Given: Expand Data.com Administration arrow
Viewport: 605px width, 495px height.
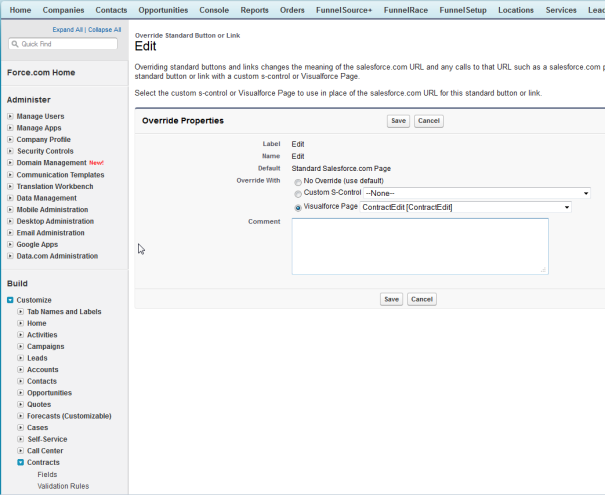Looking at the screenshot, I should [x=10, y=256].
